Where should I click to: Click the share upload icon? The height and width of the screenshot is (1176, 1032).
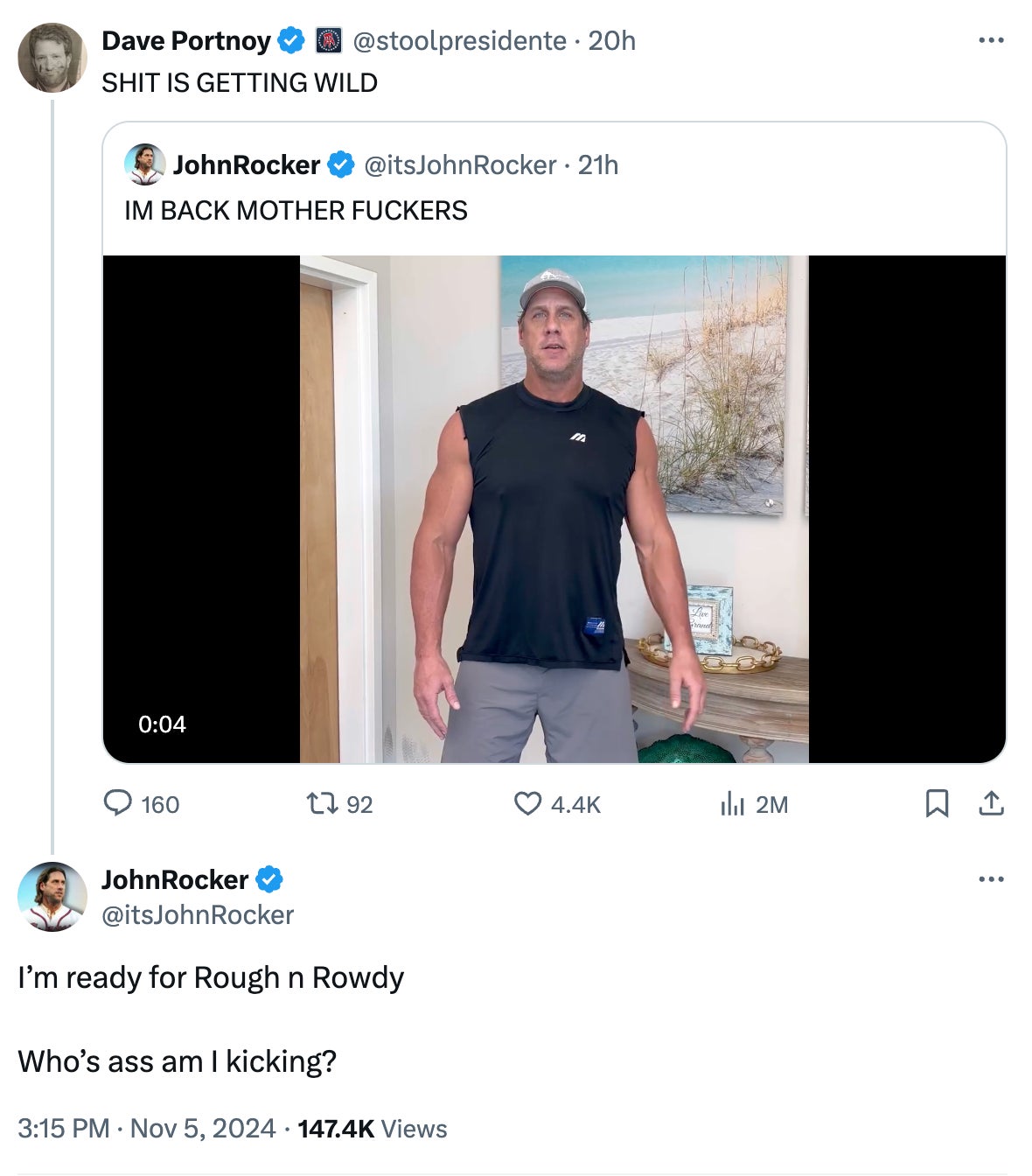pos(991,803)
